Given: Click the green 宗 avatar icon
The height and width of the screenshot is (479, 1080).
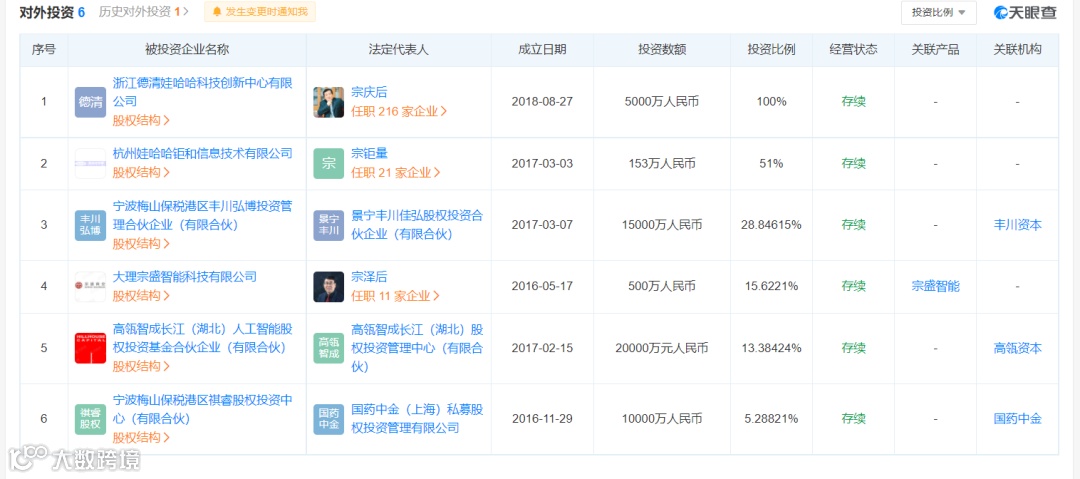Looking at the screenshot, I should click(329, 164).
